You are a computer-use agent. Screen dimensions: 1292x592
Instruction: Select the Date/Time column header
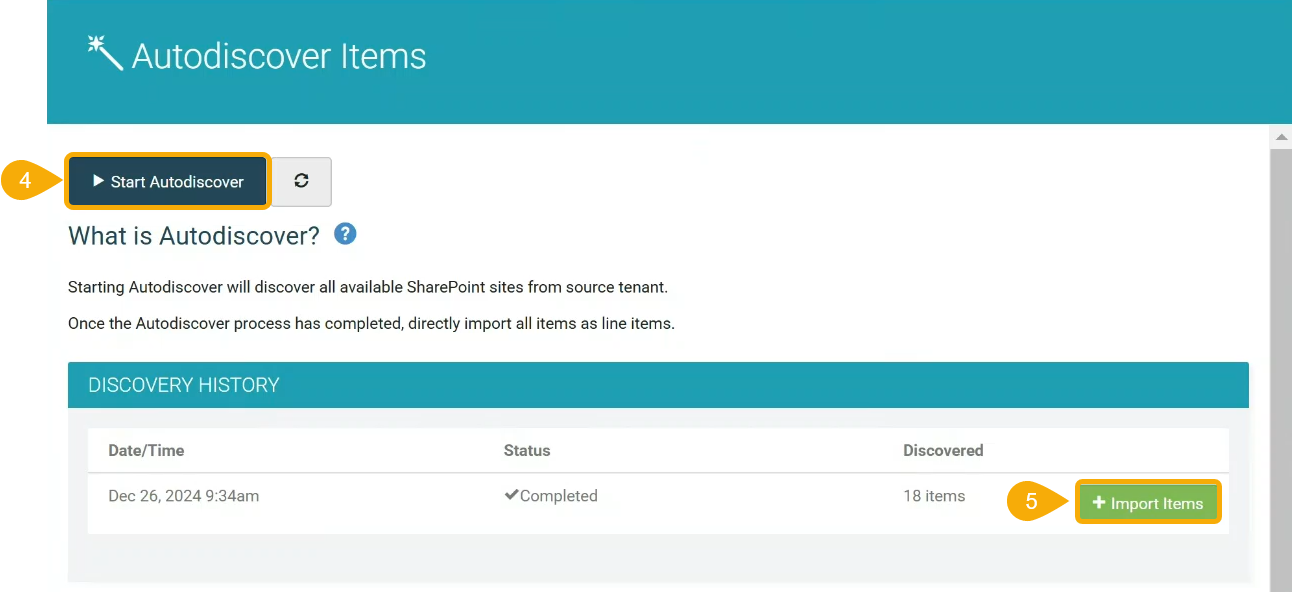pos(146,450)
